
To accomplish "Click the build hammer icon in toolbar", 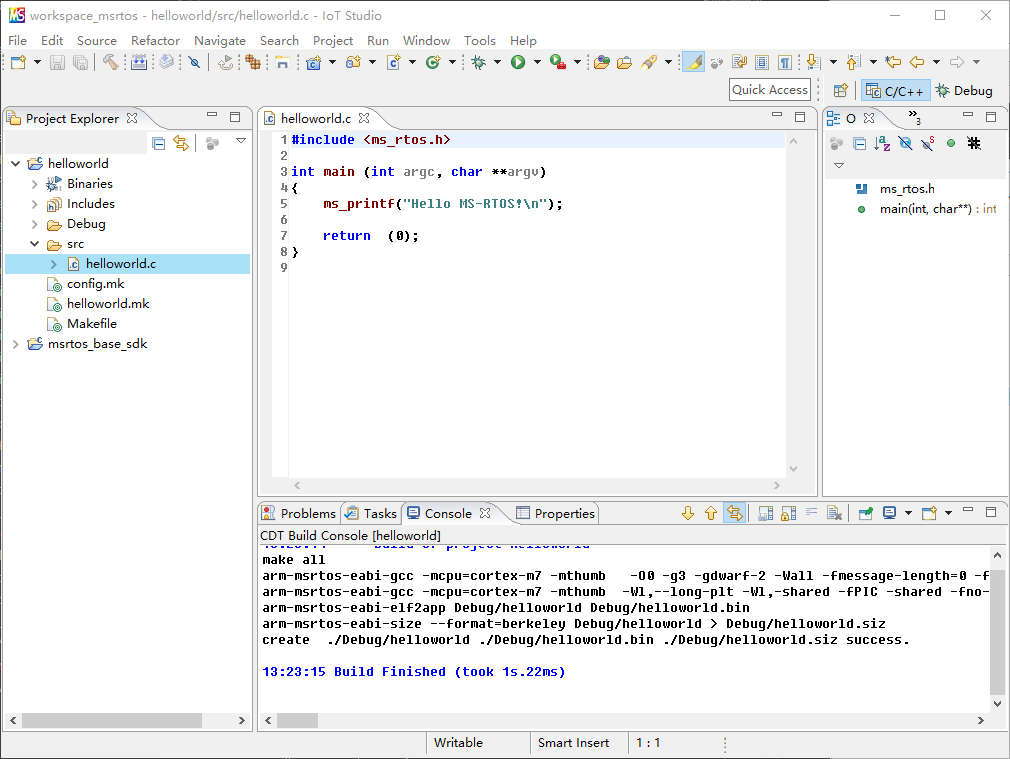I will [110, 62].
